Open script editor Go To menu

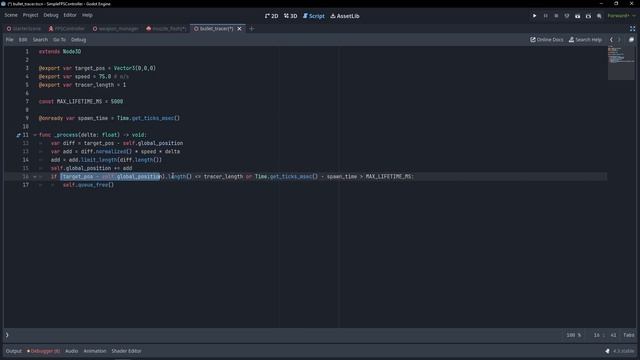tap(59, 40)
